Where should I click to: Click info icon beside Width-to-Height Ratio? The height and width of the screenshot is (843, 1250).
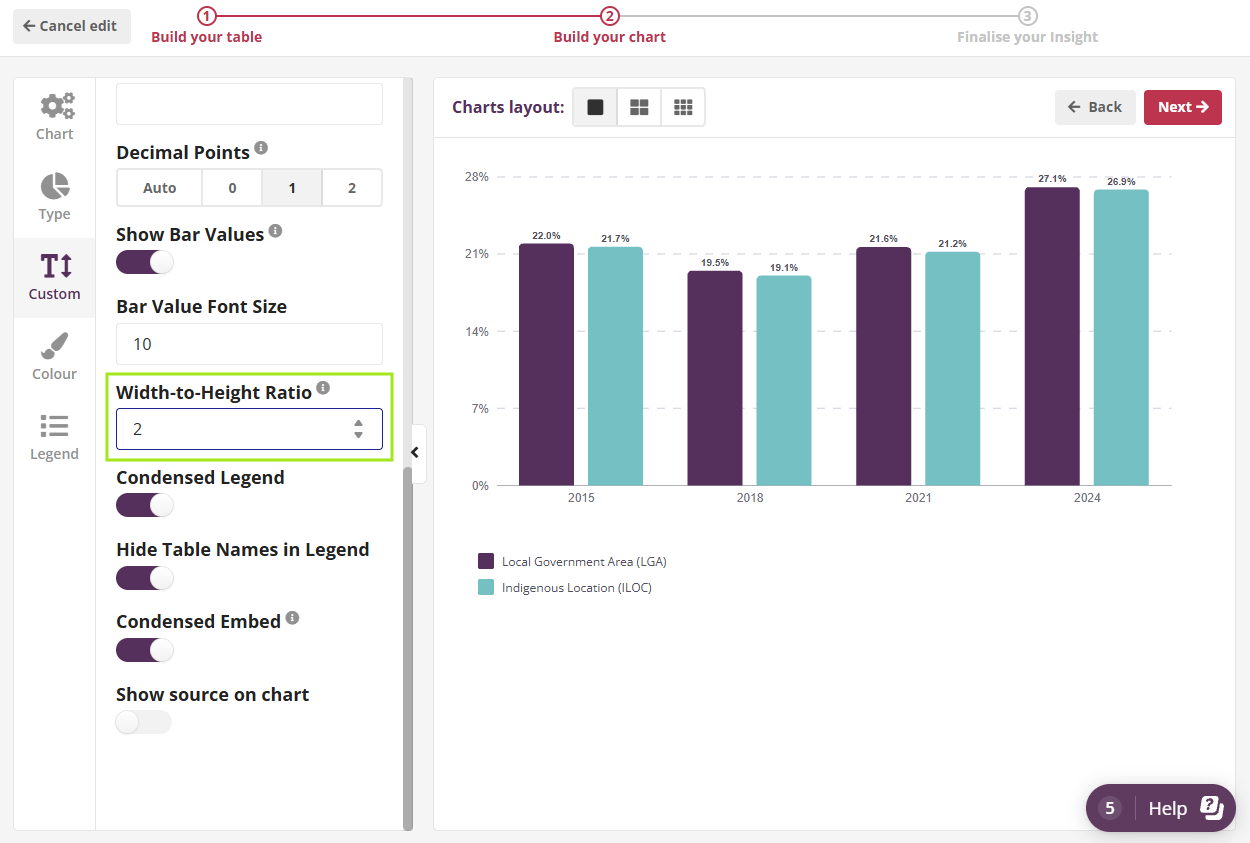point(323,388)
